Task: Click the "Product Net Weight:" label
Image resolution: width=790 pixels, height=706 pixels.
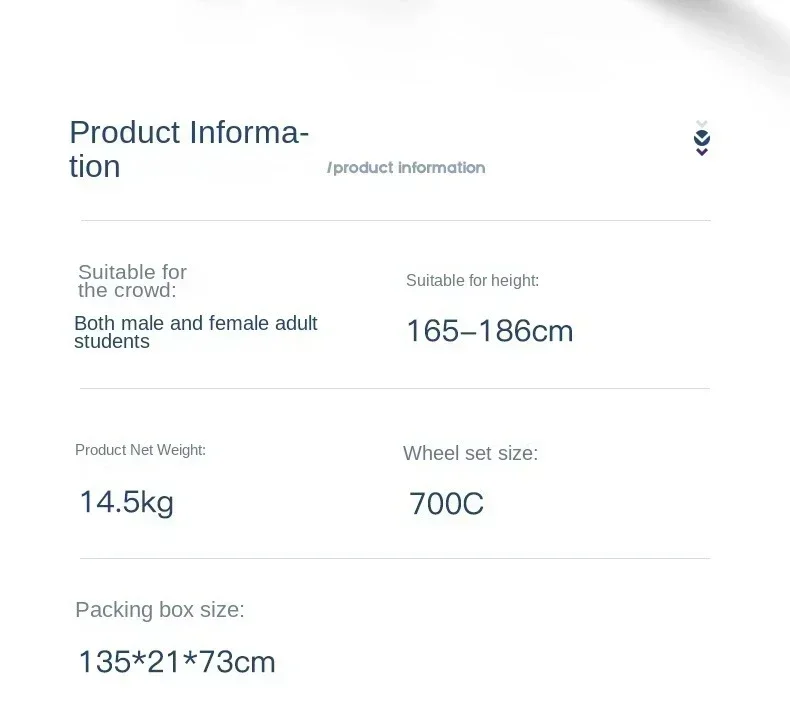Action: tap(140, 450)
